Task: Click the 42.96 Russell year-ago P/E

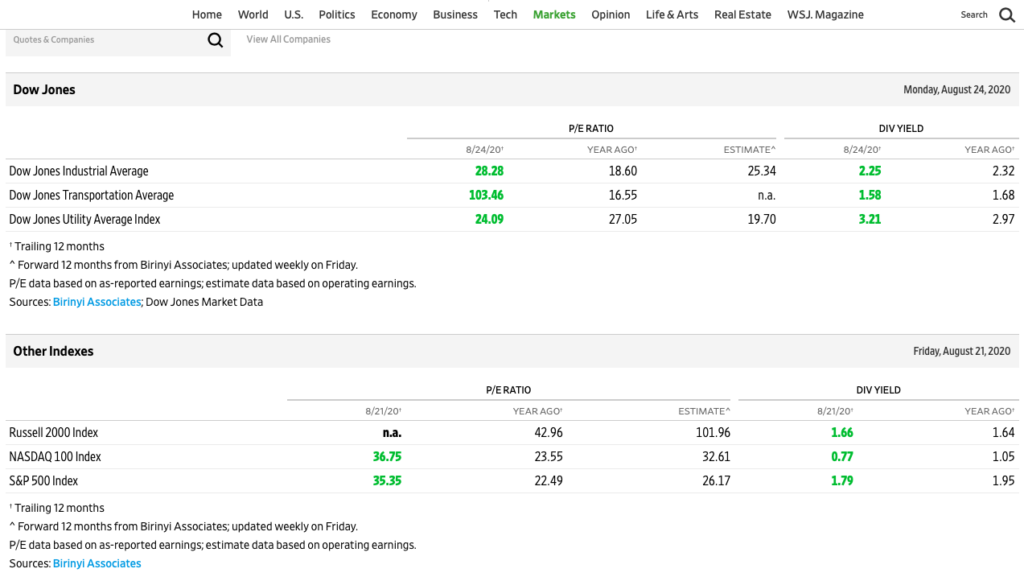Action: (x=548, y=433)
